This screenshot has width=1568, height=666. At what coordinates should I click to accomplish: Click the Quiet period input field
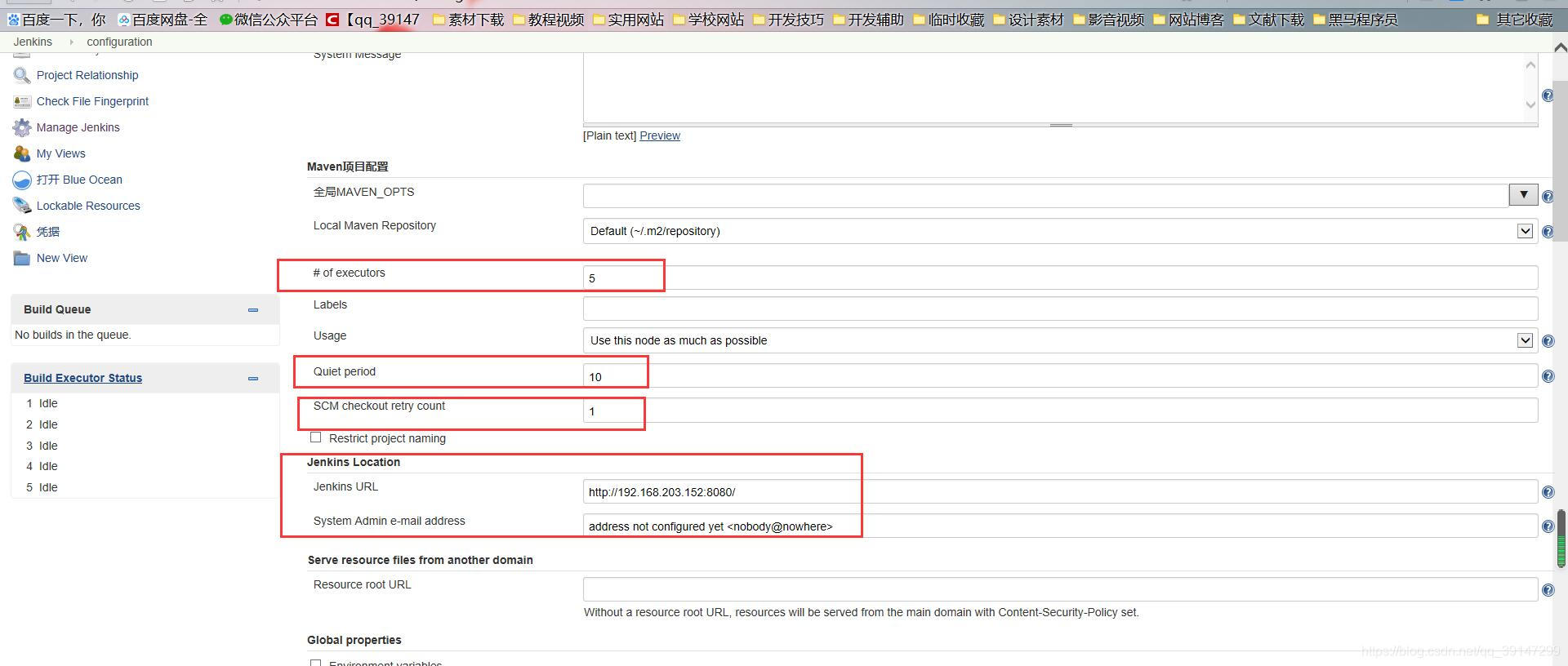(1060, 376)
